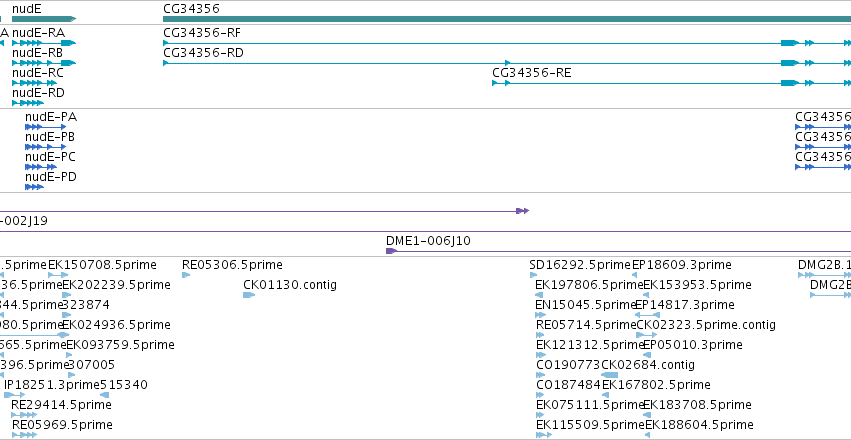851x440 pixels.
Task: Click the nudE-PA protein label
Action: coord(51,117)
